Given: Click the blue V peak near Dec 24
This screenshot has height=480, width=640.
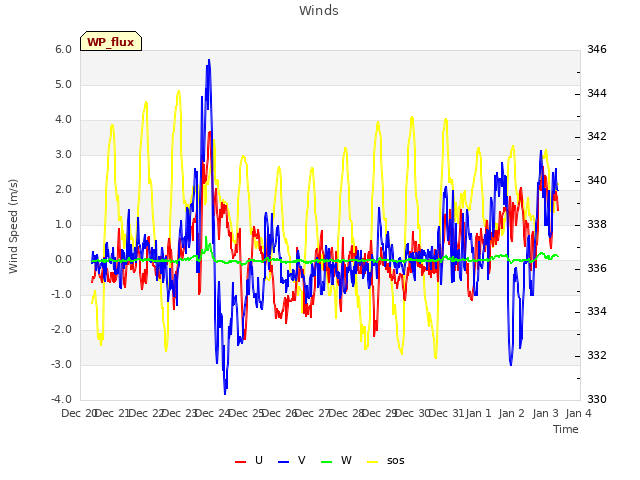Looking at the screenshot, I should coord(209,60).
